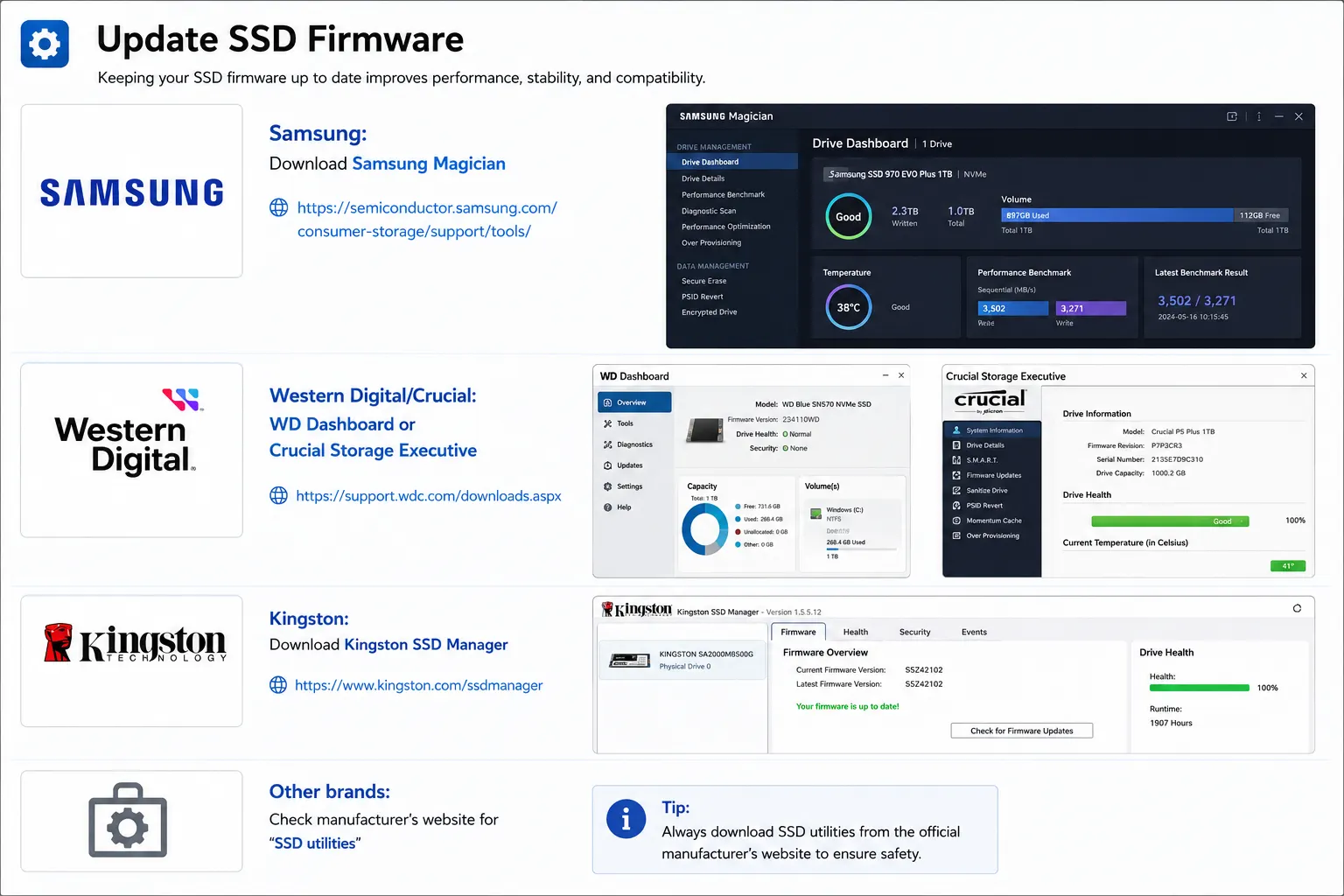Click the blue info icon in the Tip box
The image size is (1344, 896).
[626, 820]
